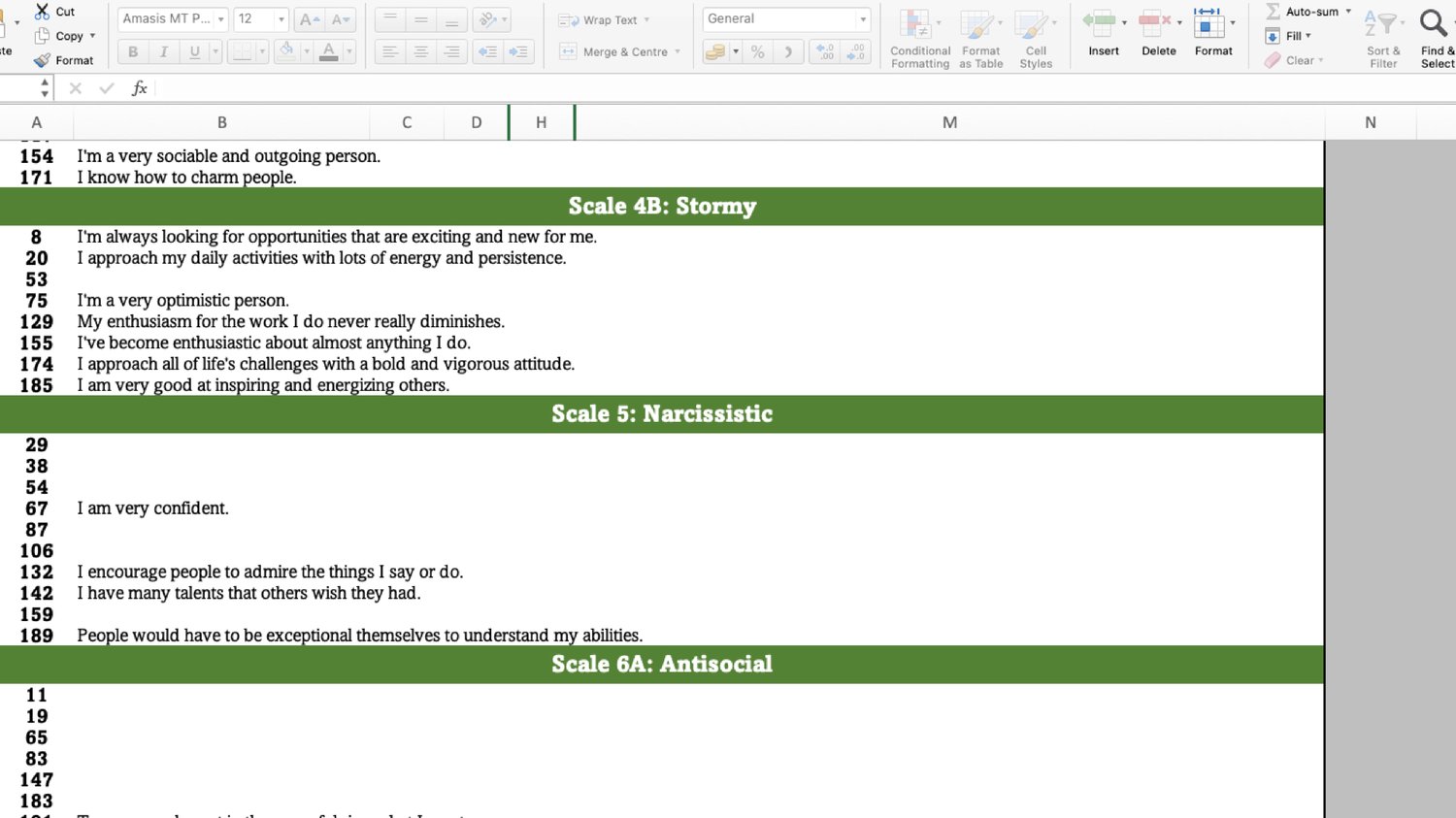
Task: Increase decimal places
Action: pos(825,51)
